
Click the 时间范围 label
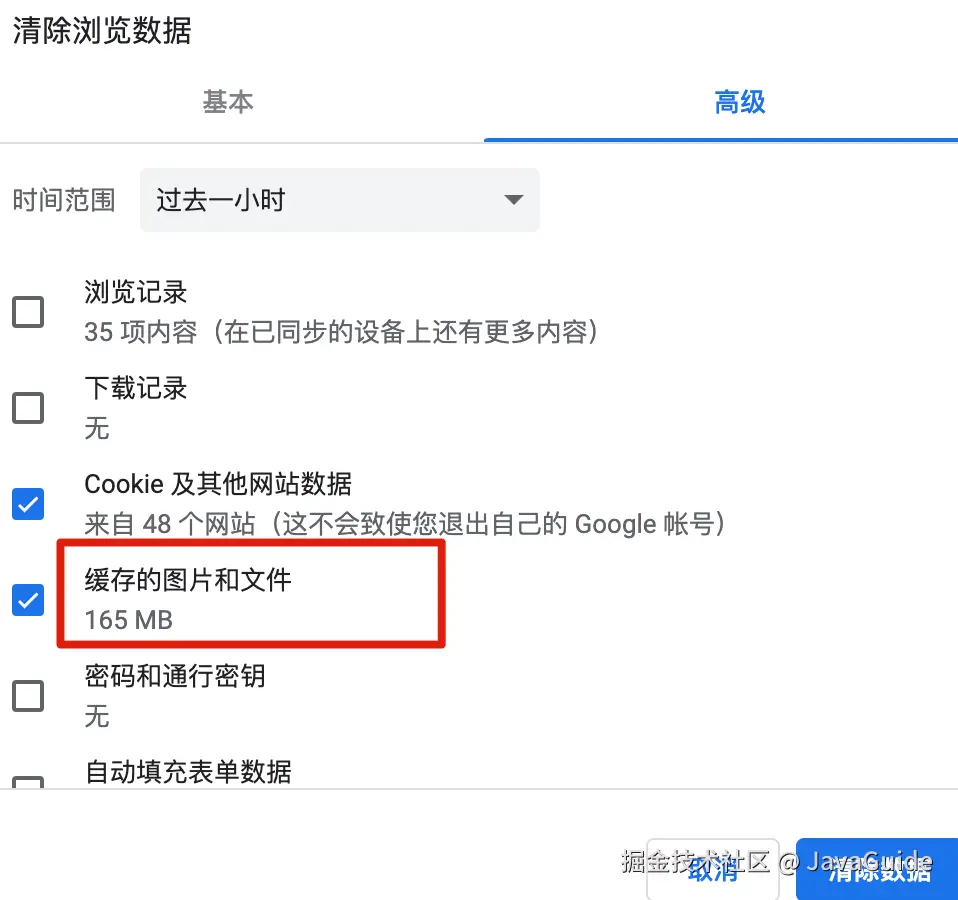(64, 200)
